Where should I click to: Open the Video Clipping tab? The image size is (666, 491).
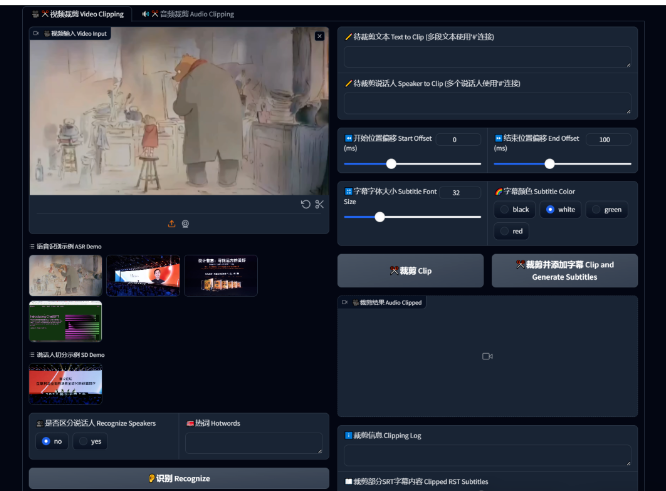pos(78,14)
